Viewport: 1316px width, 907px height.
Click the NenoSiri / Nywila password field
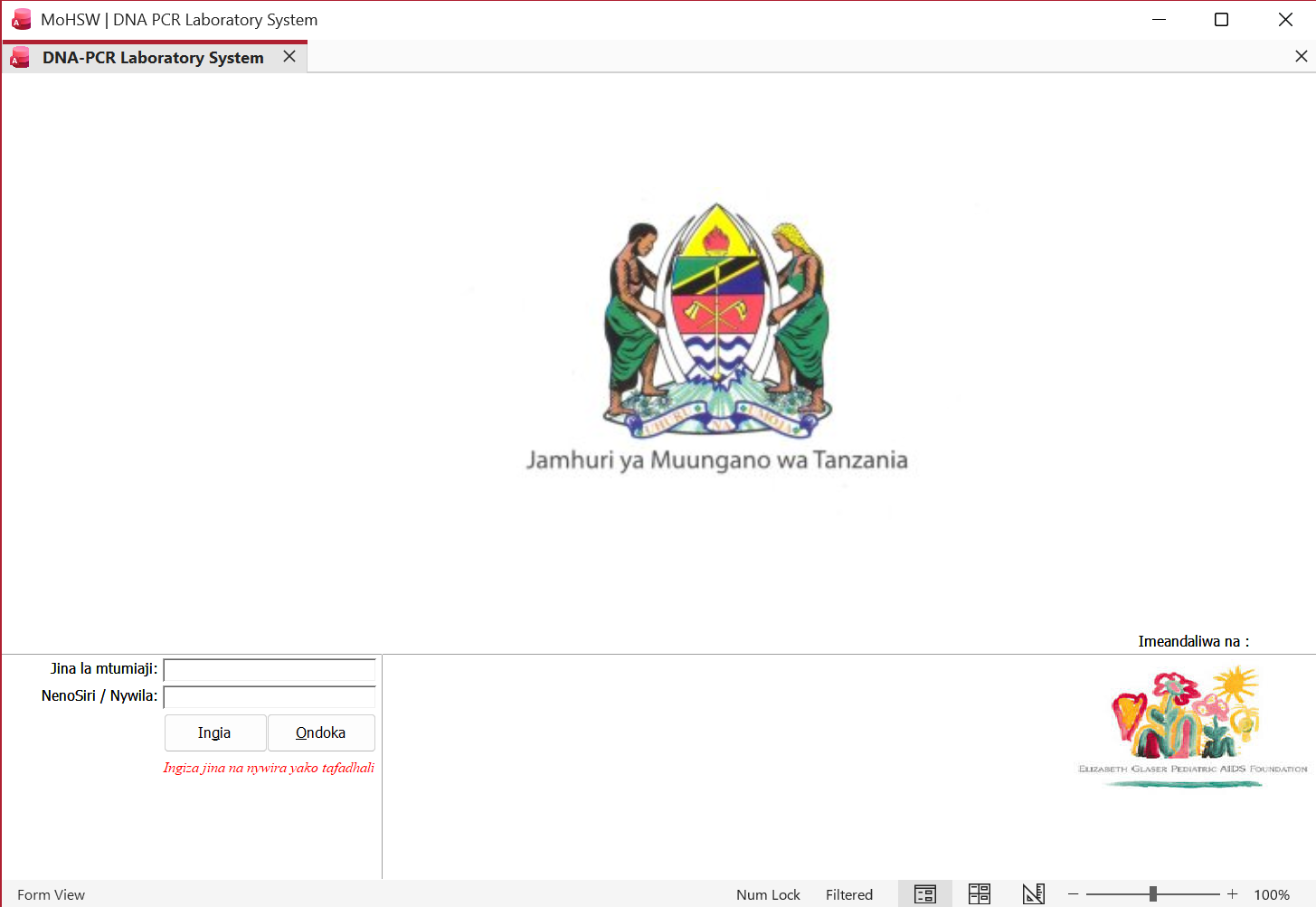[270, 697]
